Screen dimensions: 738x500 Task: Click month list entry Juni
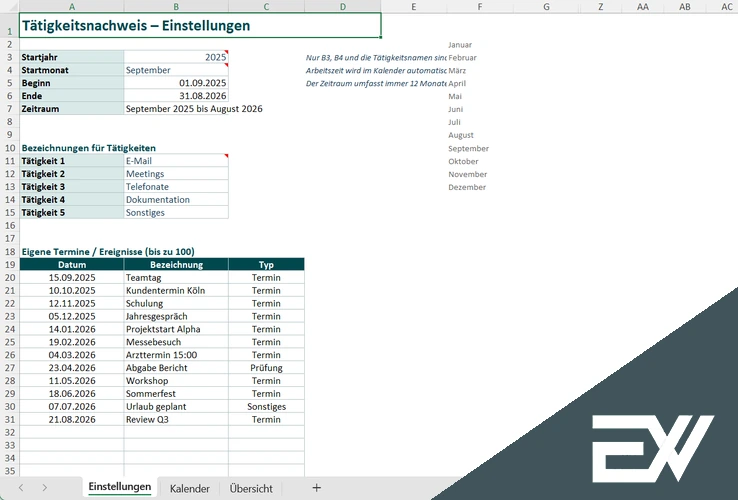[x=455, y=109]
